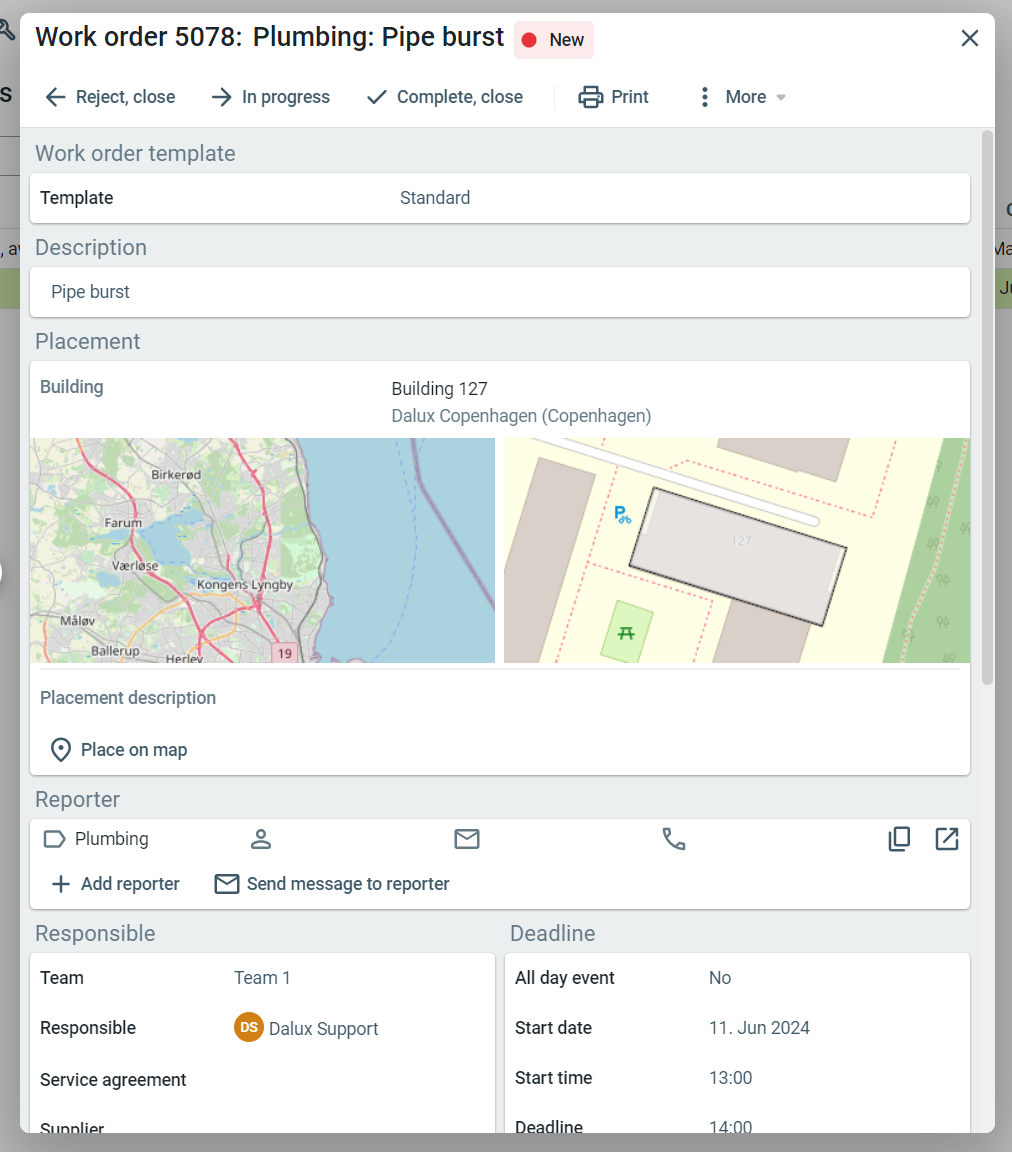Viewport: 1012px width, 1152px height.
Task: Send message to reporter
Action: [332, 884]
